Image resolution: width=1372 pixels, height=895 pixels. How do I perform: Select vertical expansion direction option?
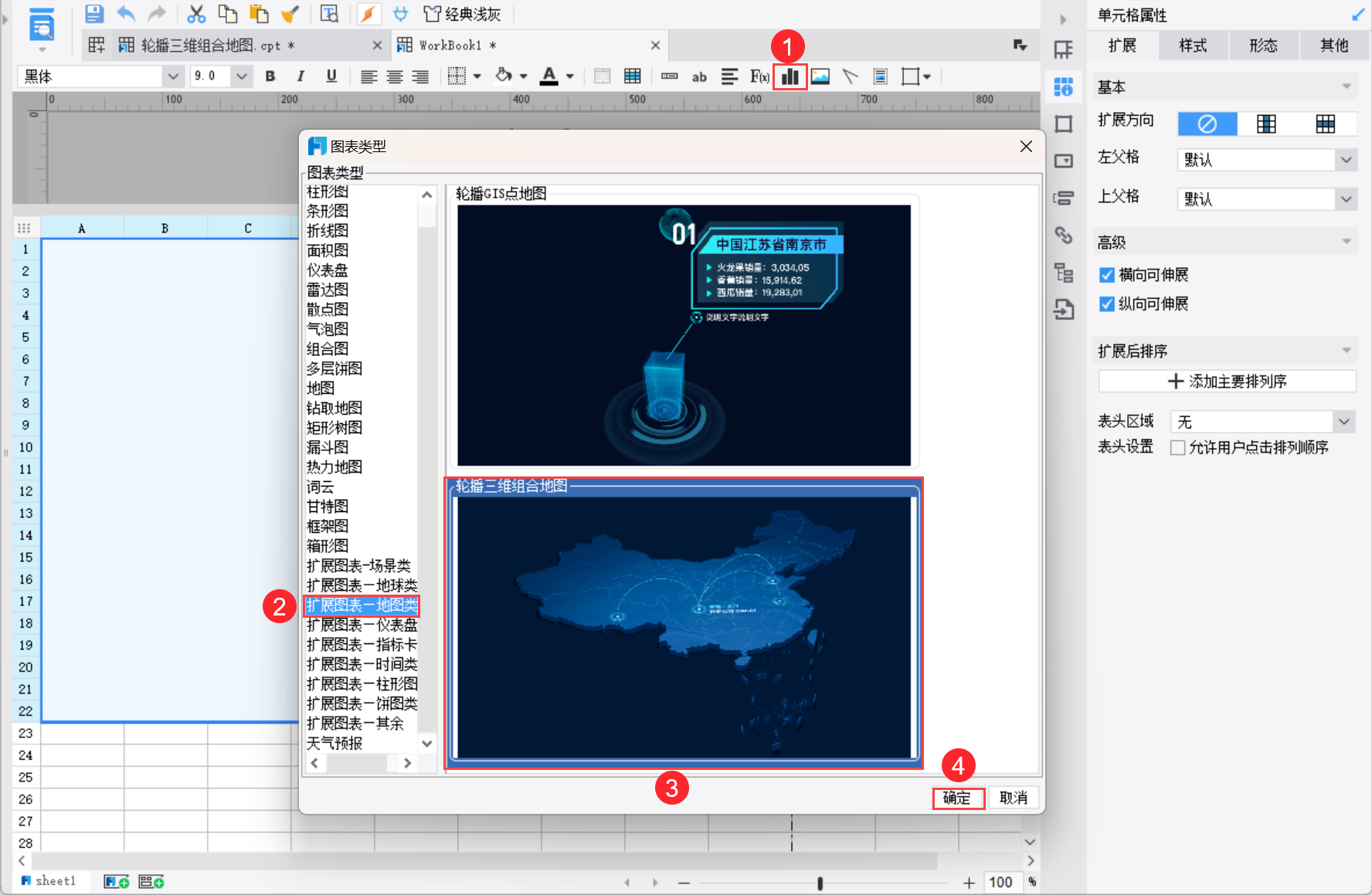pos(1267,124)
